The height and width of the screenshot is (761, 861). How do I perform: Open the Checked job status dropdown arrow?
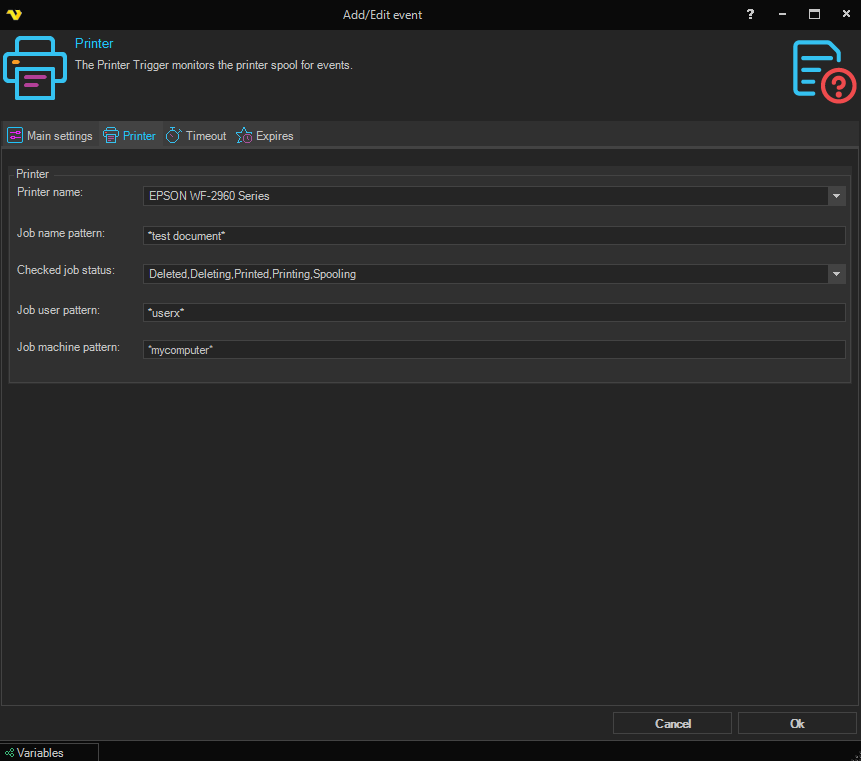point(837,274)
